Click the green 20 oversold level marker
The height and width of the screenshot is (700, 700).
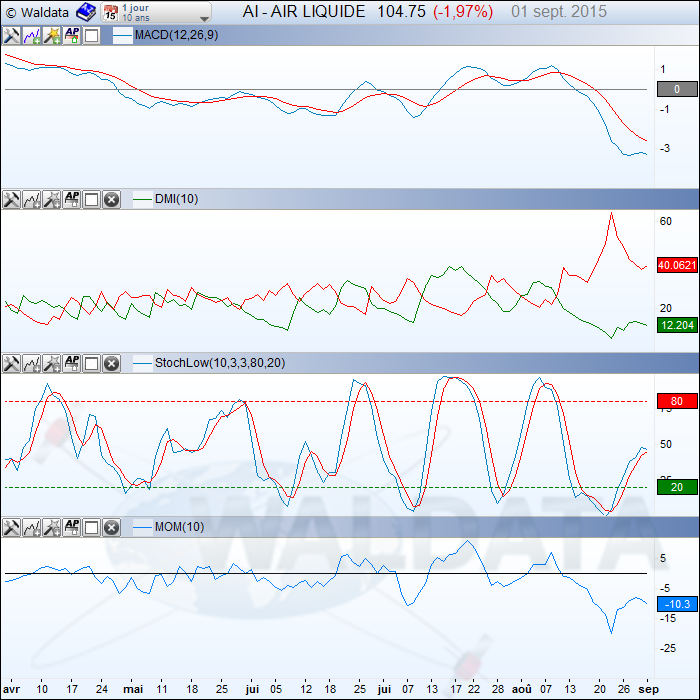pyautogui.click(x=677, y=487)
